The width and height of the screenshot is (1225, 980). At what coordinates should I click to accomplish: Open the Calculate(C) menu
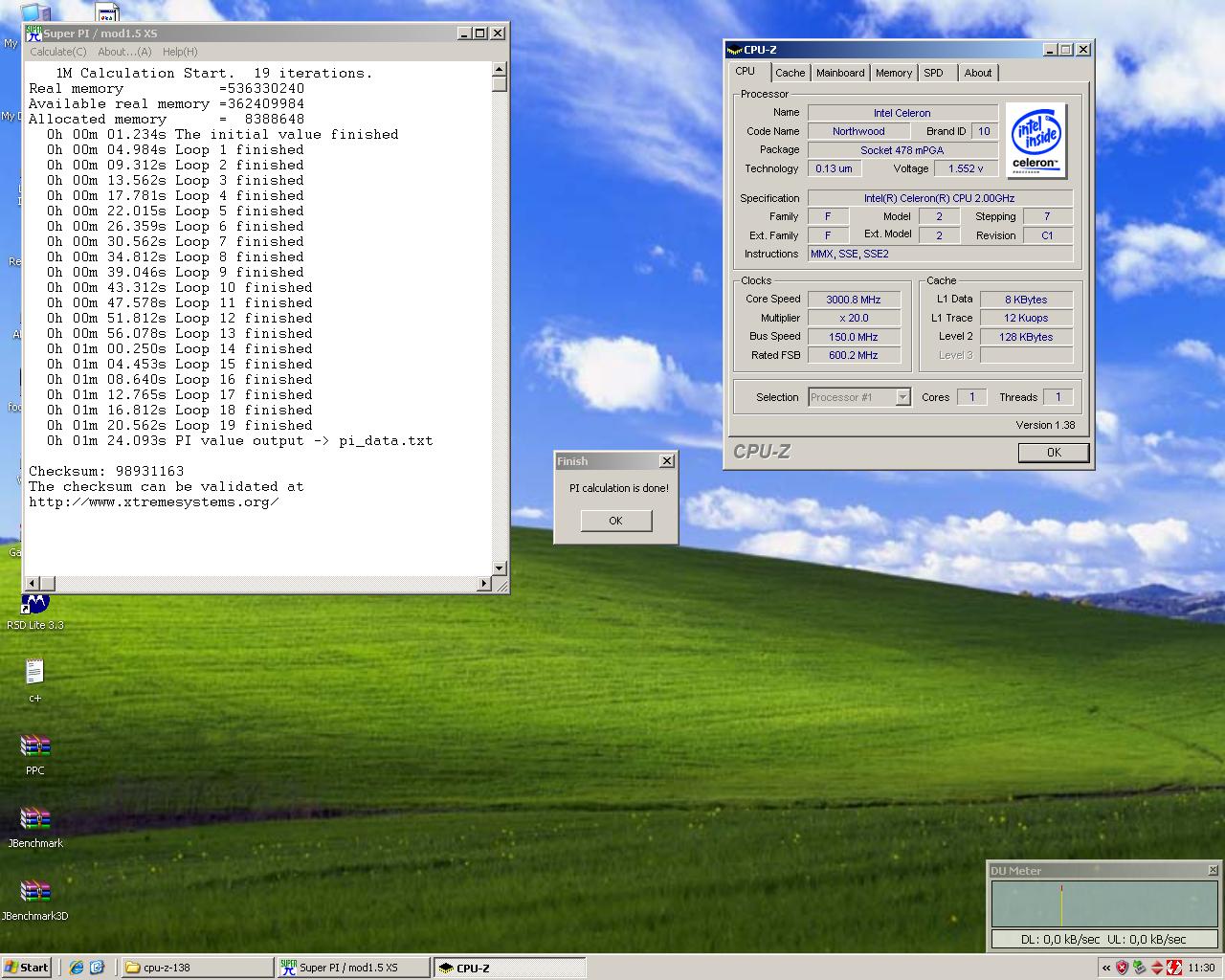(x=57, y=52)
